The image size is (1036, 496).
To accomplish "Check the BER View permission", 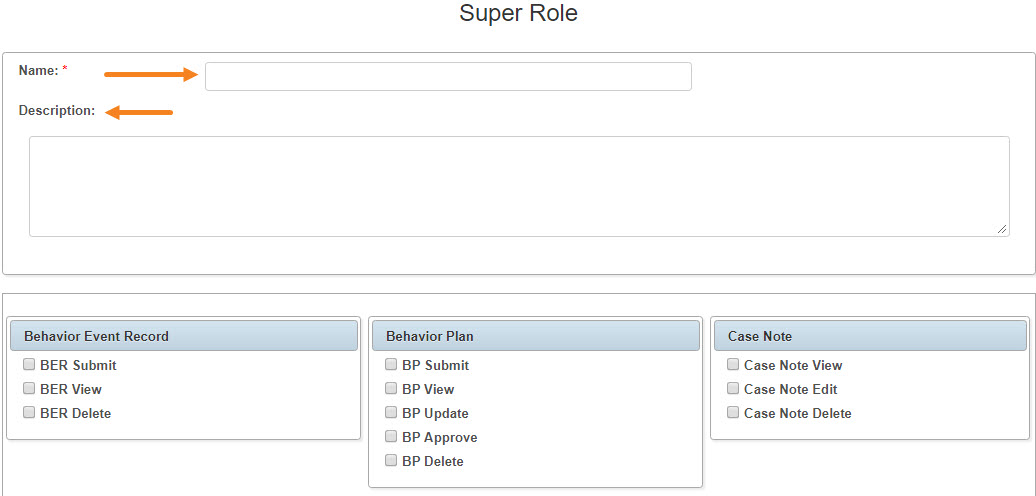I will [28, 389].
